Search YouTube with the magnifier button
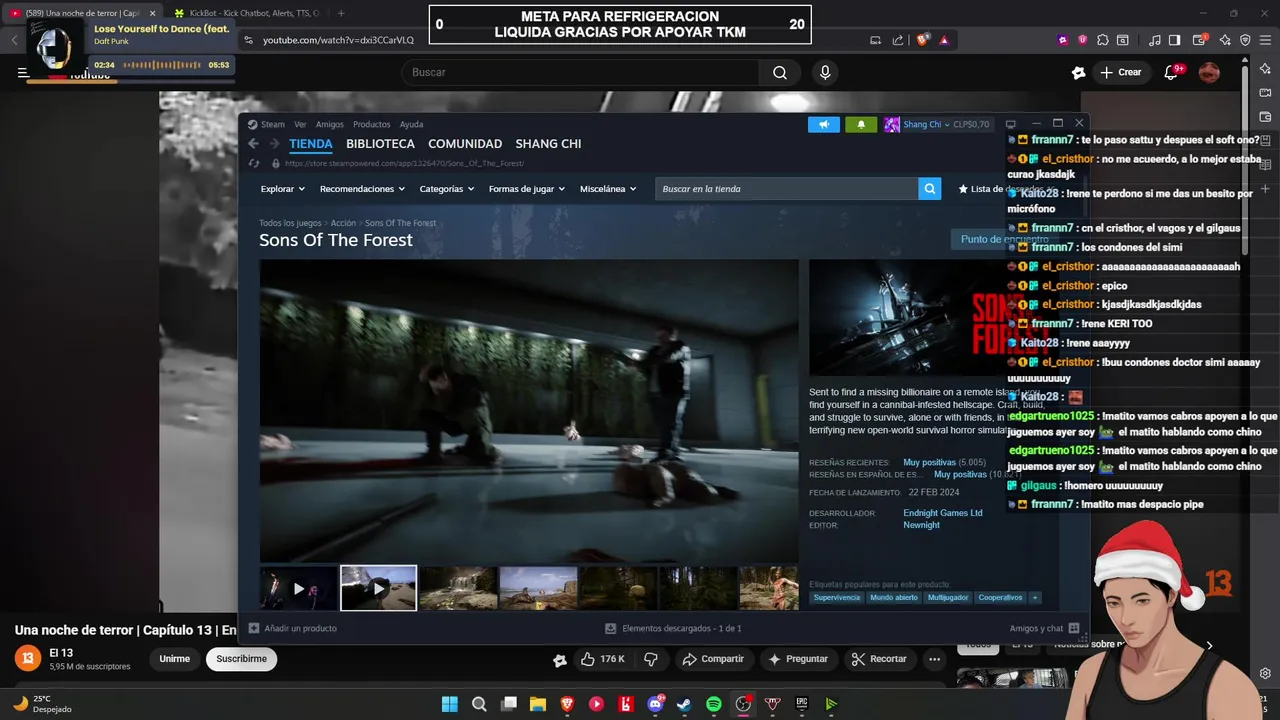Image resolution: width=1280 pixels, height=720 pixels. point(780,72)
